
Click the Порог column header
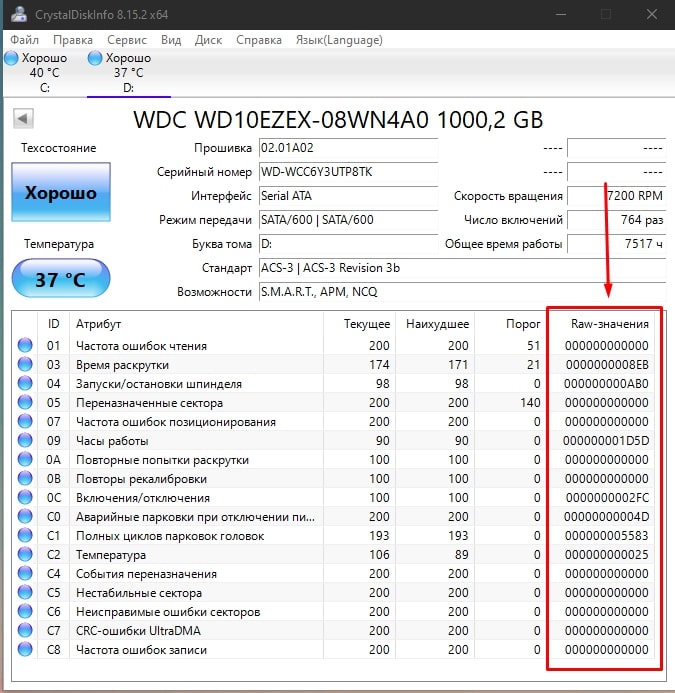510,324
